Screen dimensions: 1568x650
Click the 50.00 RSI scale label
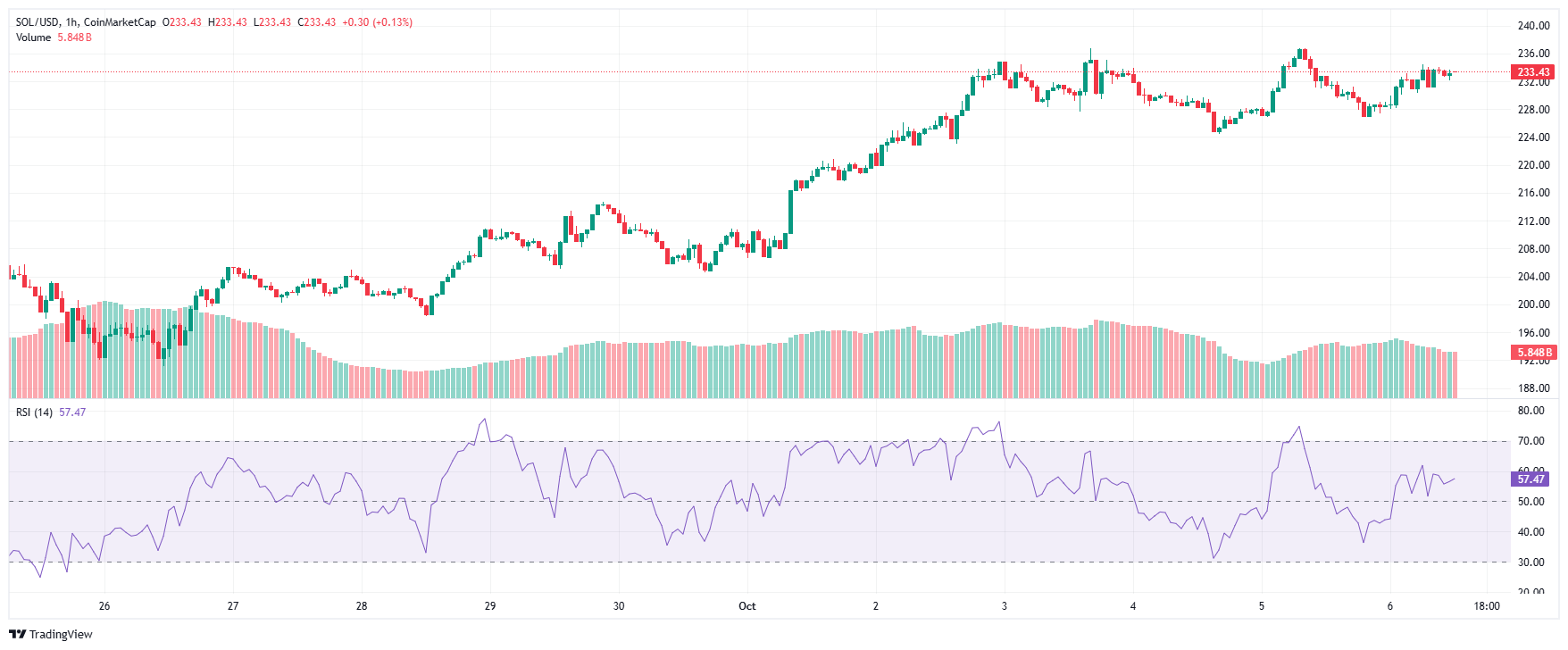point(1530,502)
